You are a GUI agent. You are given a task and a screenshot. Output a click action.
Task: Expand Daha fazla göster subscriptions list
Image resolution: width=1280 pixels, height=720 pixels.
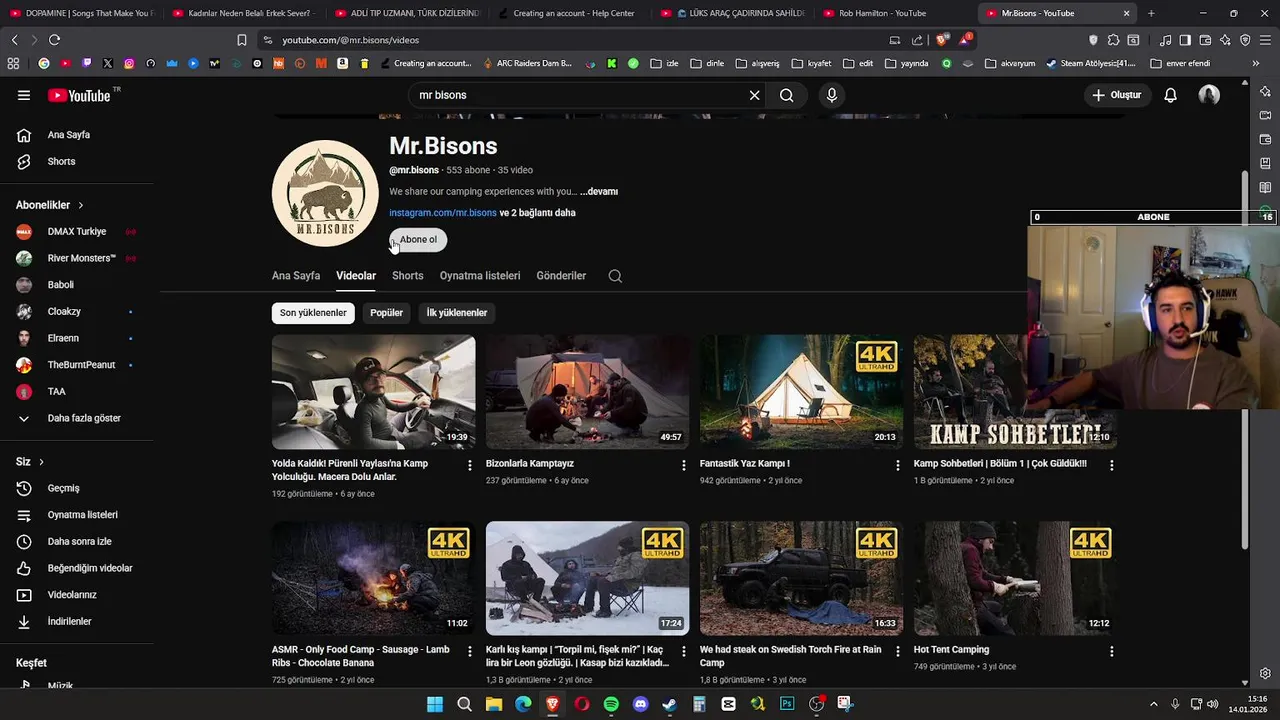coord(82,418)
